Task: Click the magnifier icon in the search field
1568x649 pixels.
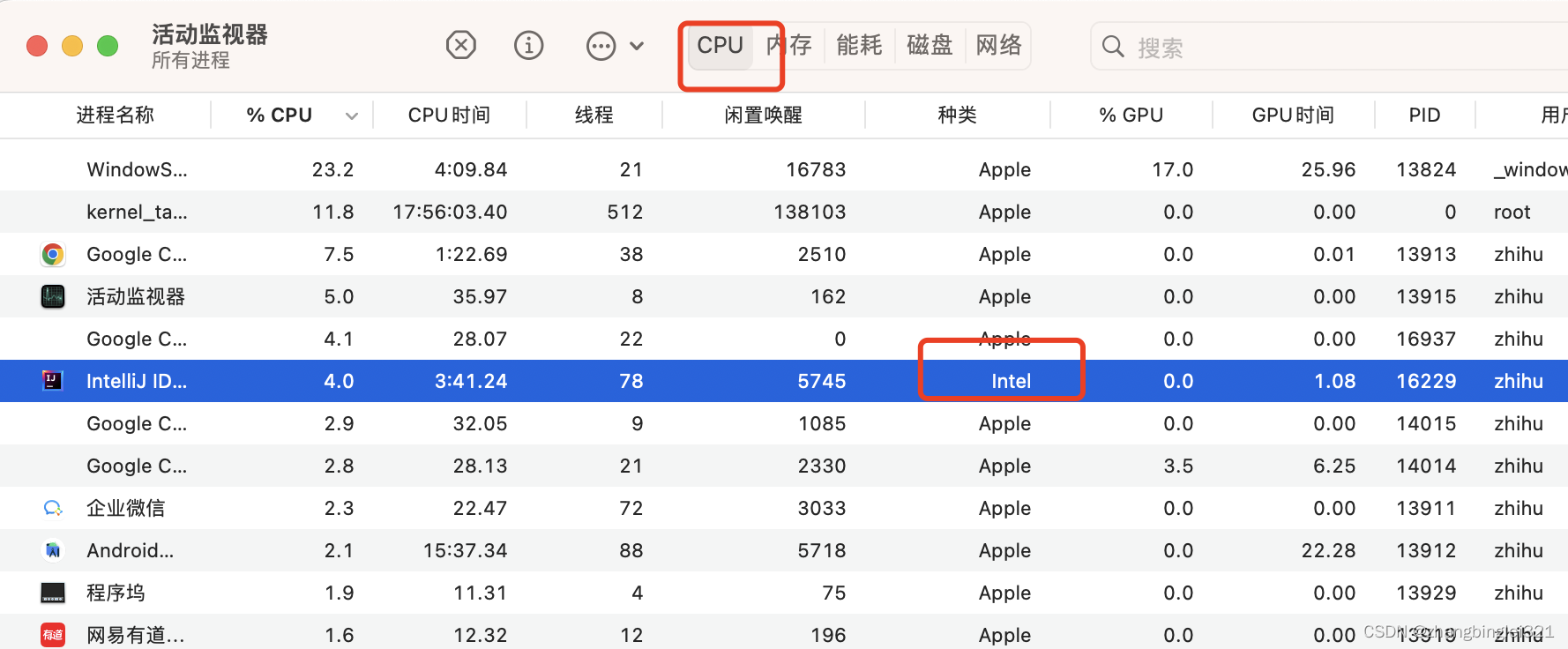Action: point(1114,47)
